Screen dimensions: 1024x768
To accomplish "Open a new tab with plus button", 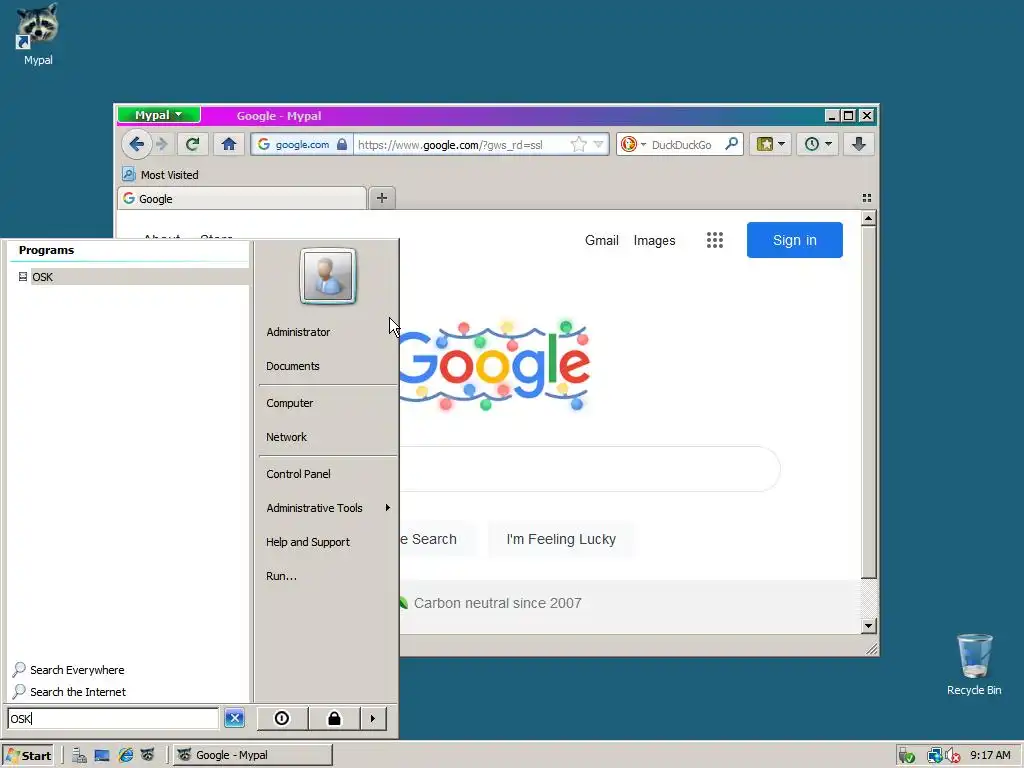I will pos(382,198).
